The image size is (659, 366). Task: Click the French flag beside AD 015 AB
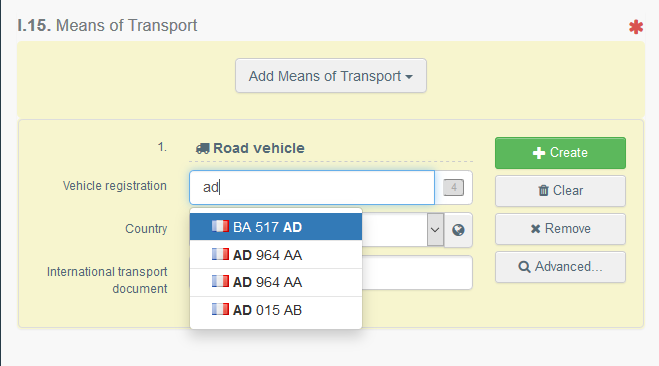click(x=220, y=309)
